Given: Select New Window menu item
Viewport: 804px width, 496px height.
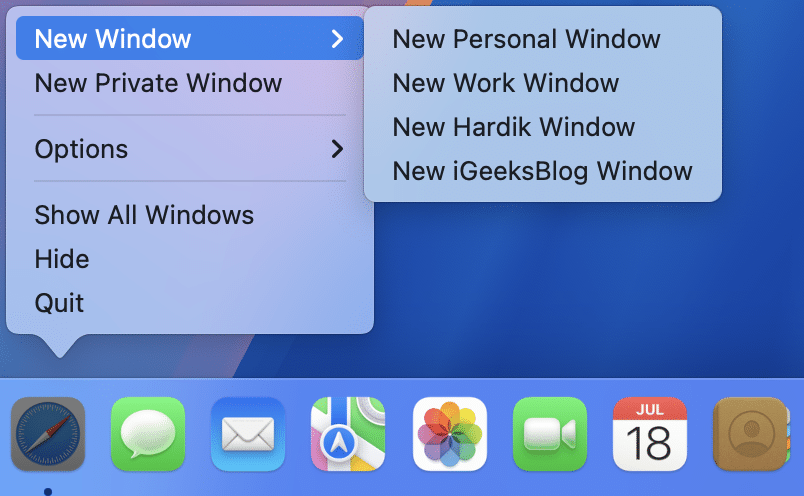Looking at the screenshot, I should pos(190,38).
